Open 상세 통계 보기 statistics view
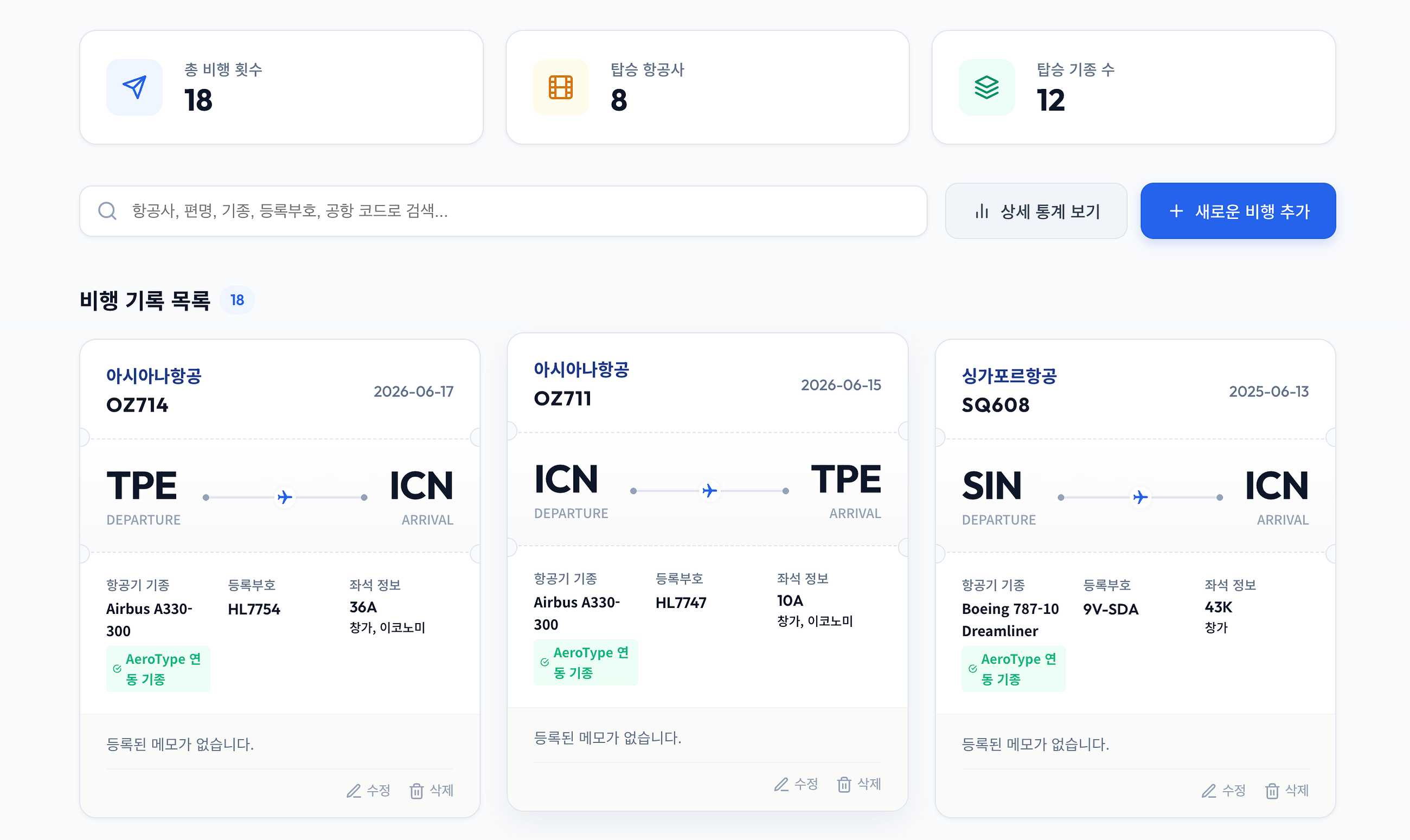The height and width of the screenshot is (840, 1410). coord(1036,211)
